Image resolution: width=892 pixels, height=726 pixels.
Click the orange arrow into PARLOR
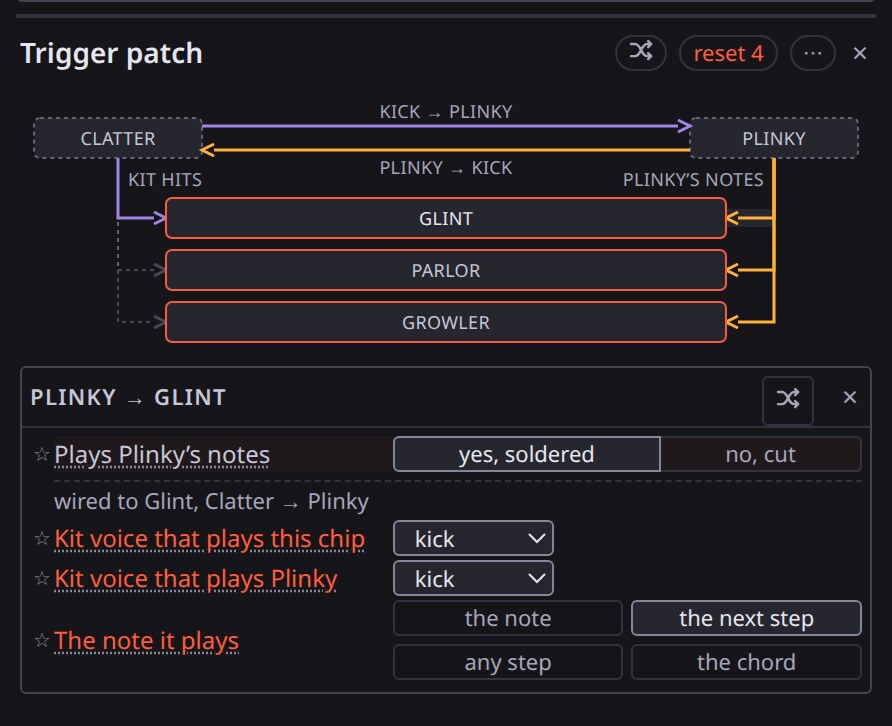[750, 270]
